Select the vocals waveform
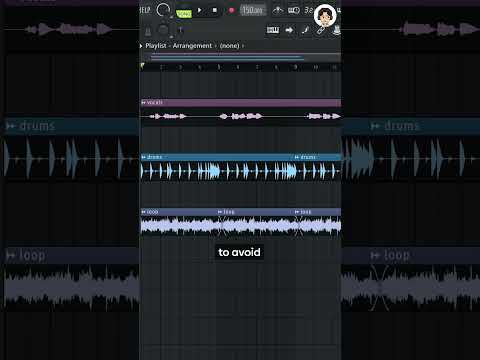 point(241,116)
